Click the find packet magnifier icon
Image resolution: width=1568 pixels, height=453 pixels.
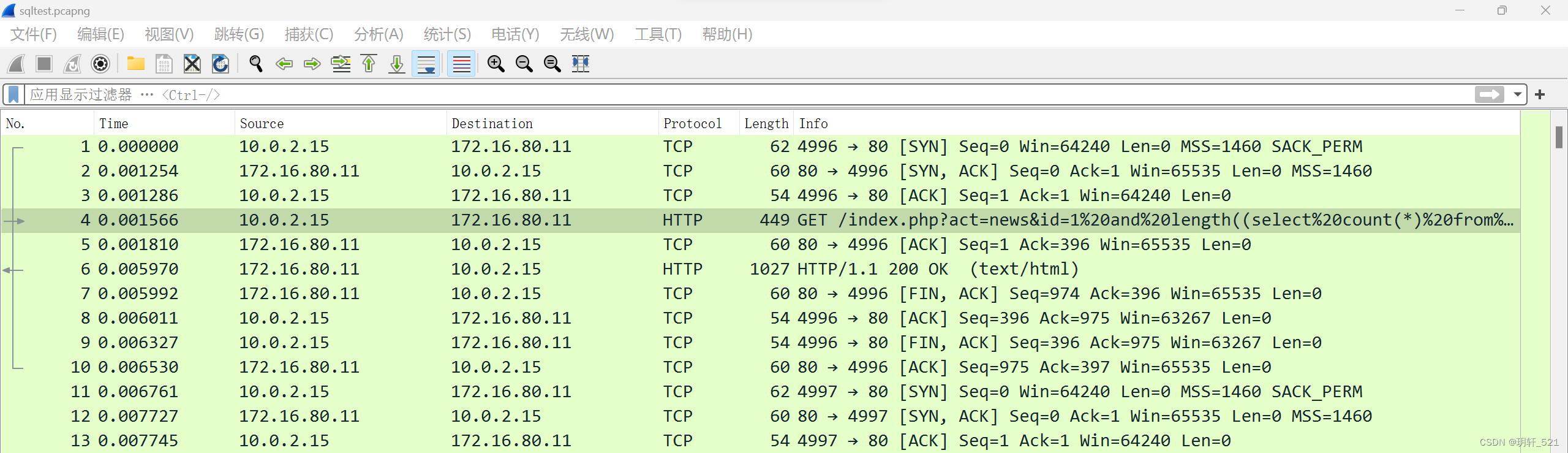[x=255, y=64]
